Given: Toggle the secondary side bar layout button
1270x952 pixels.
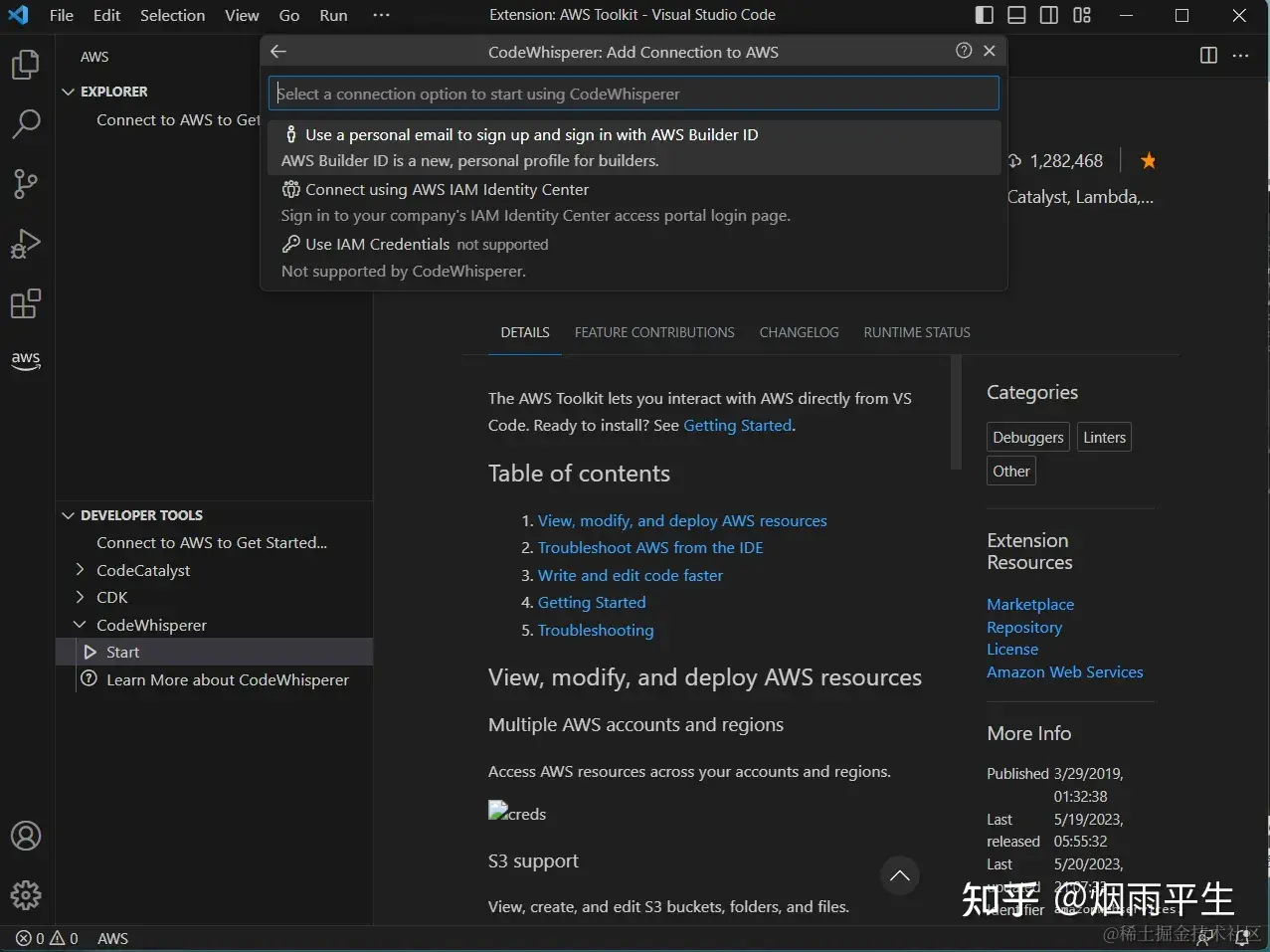Looking at the screenshot, I should click(x=1049, y=15).
